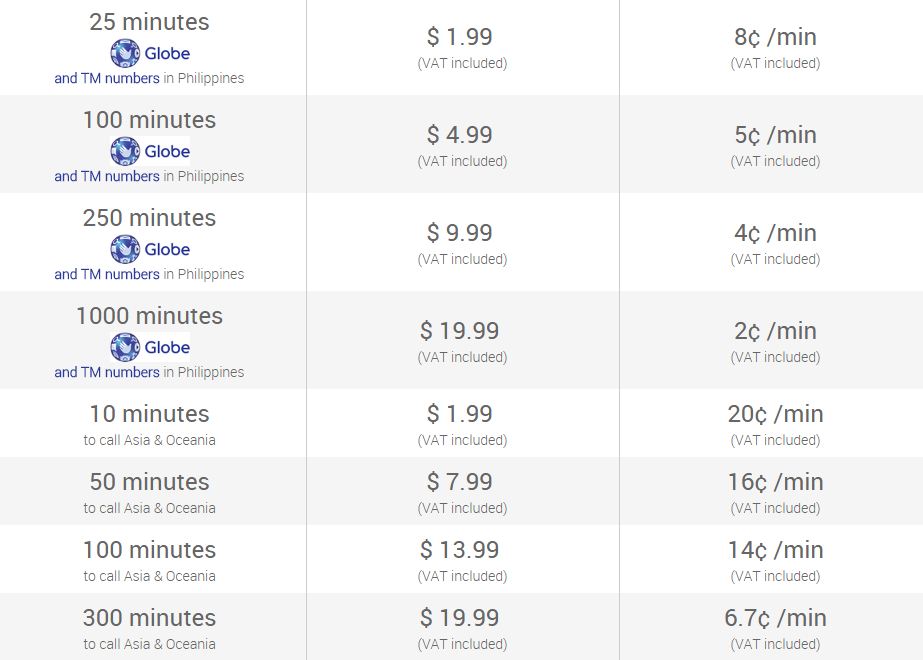Click the Globe logo in 250 minutes row
The image size is (923, 660).
pyautogui.click(x=150, y=249)
